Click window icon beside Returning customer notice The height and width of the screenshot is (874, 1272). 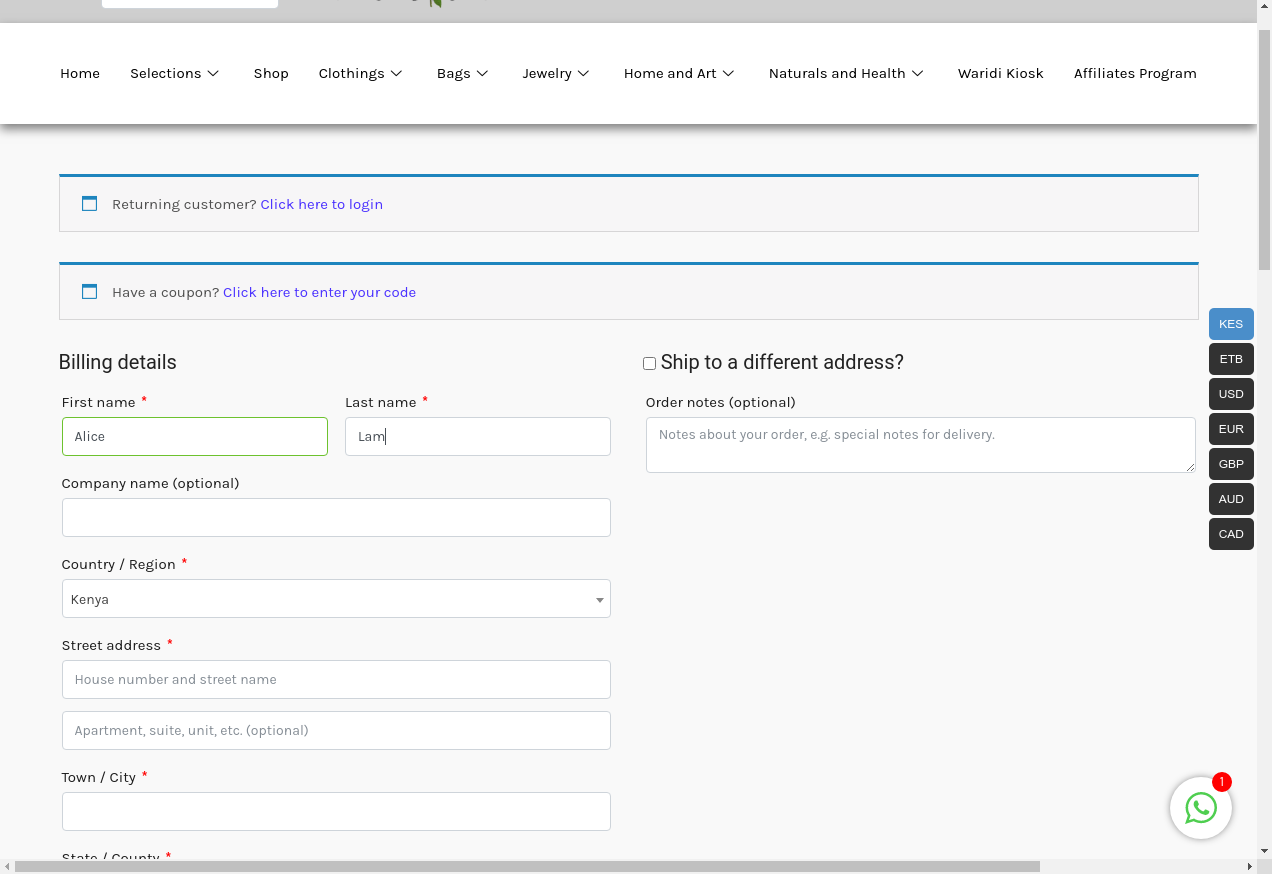(89, 204)
